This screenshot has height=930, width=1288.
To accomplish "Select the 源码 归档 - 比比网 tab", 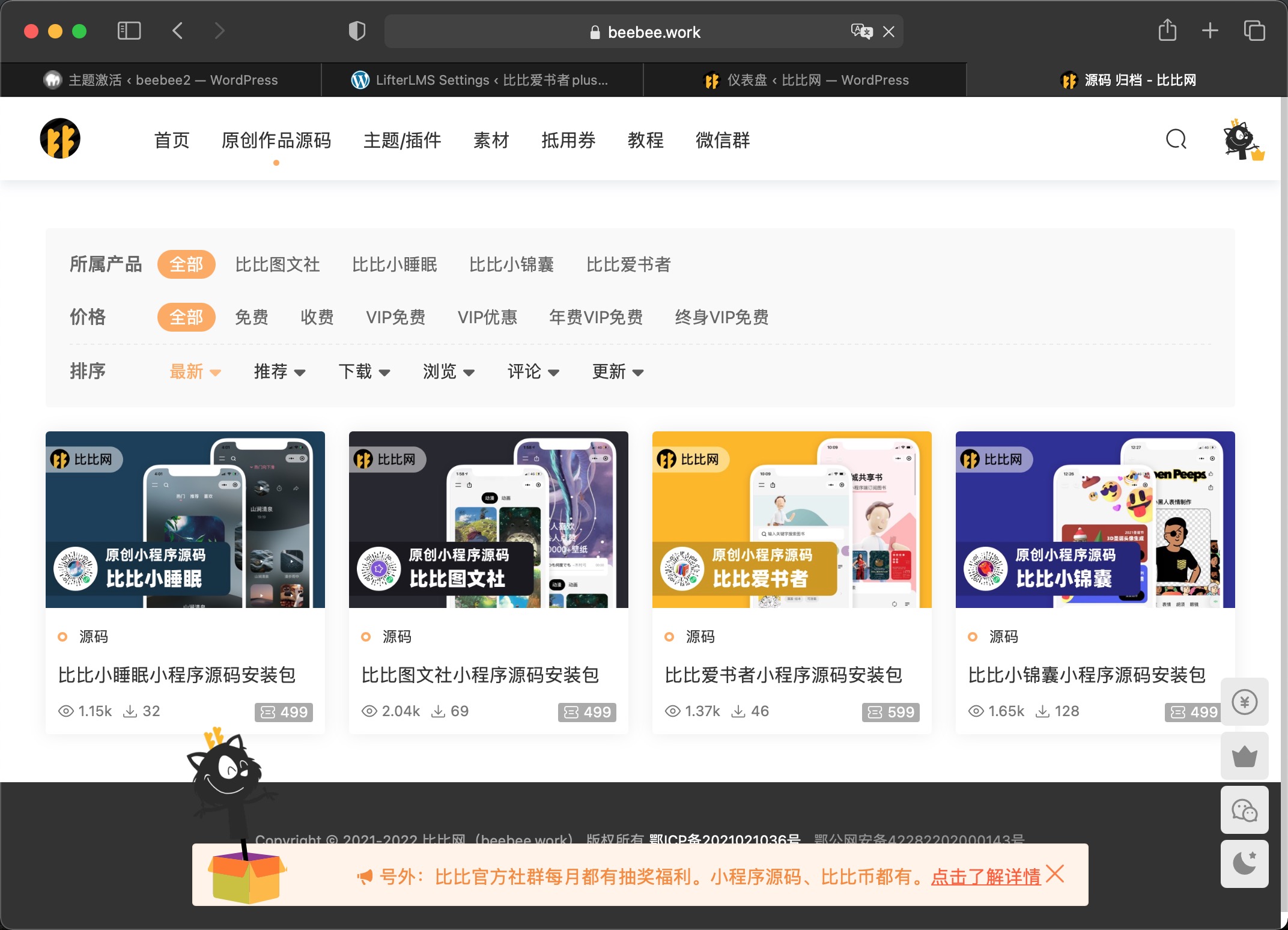I will [1127, 80].
